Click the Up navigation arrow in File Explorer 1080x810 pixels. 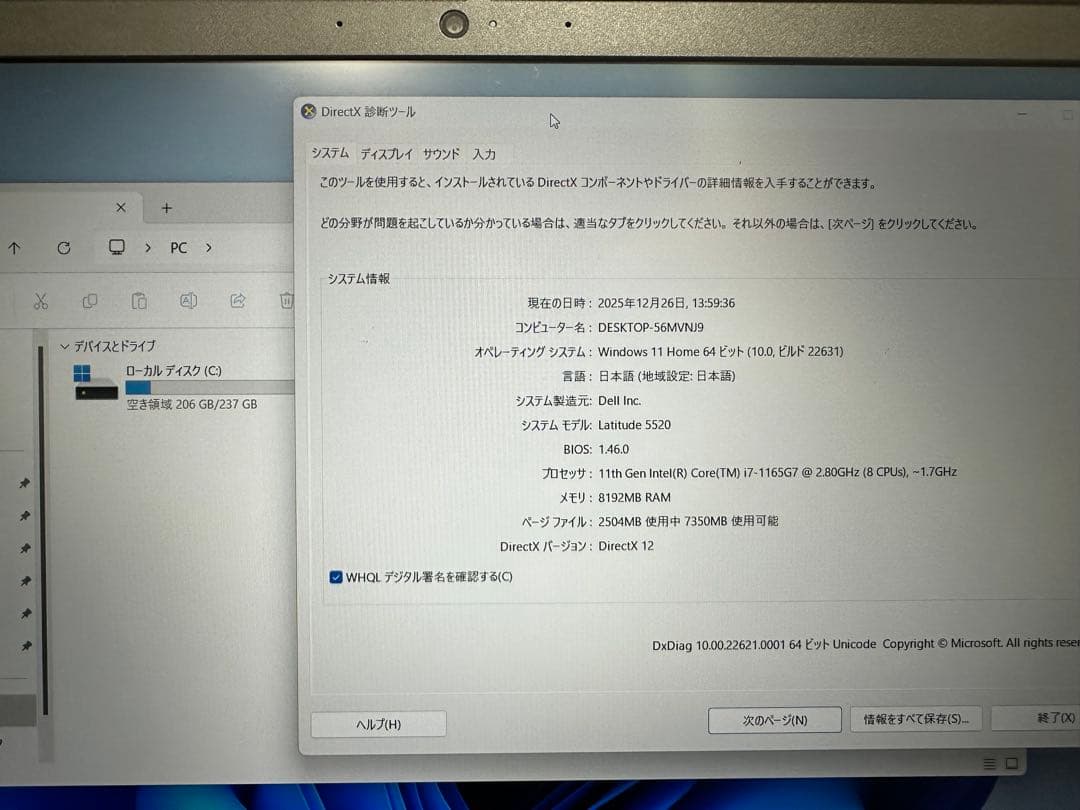[13, 247]
